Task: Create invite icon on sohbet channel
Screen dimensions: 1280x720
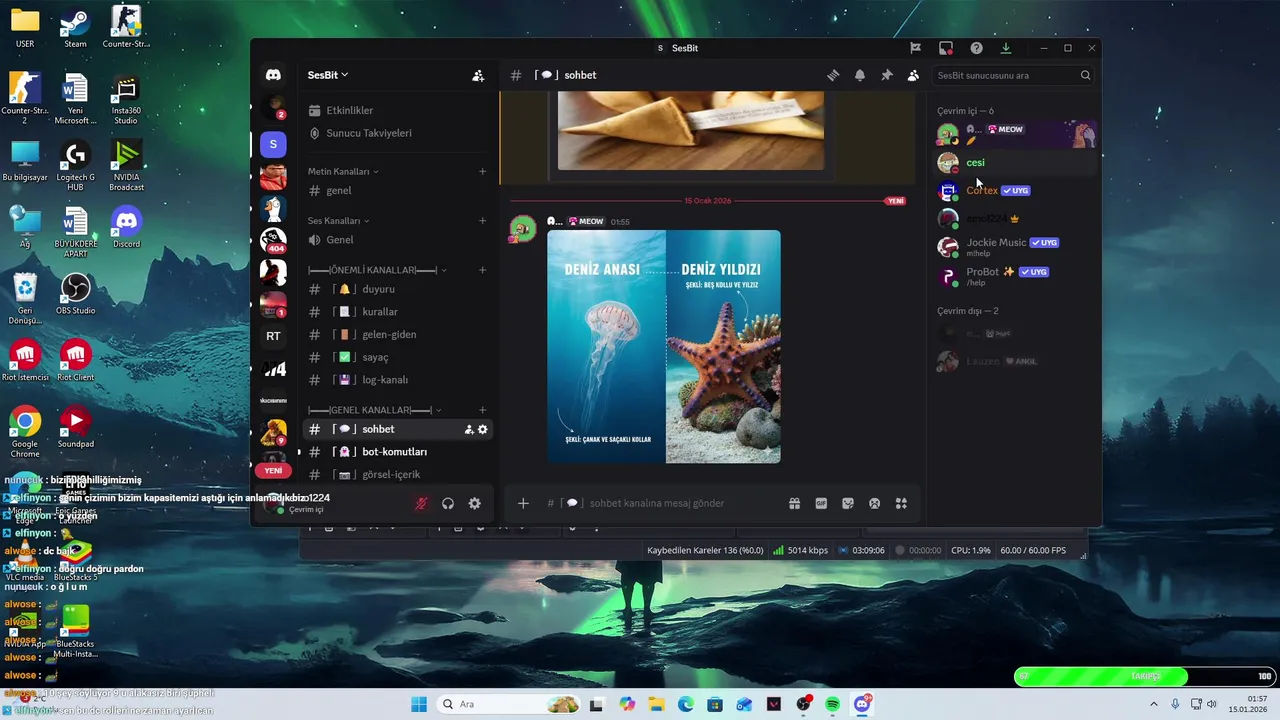Action: click(469, 429)
